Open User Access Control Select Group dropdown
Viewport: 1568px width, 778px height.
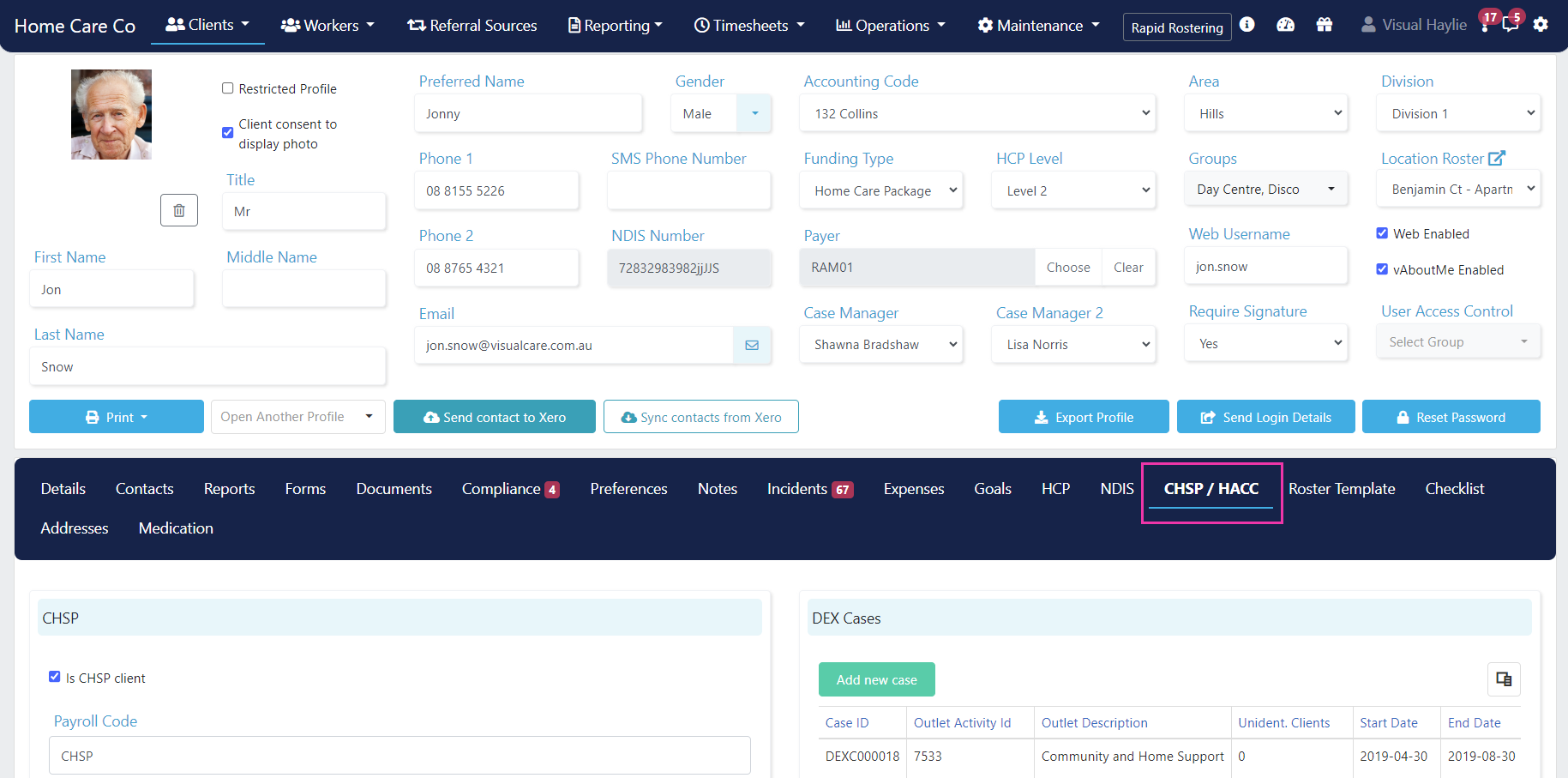click(1458, 341)
